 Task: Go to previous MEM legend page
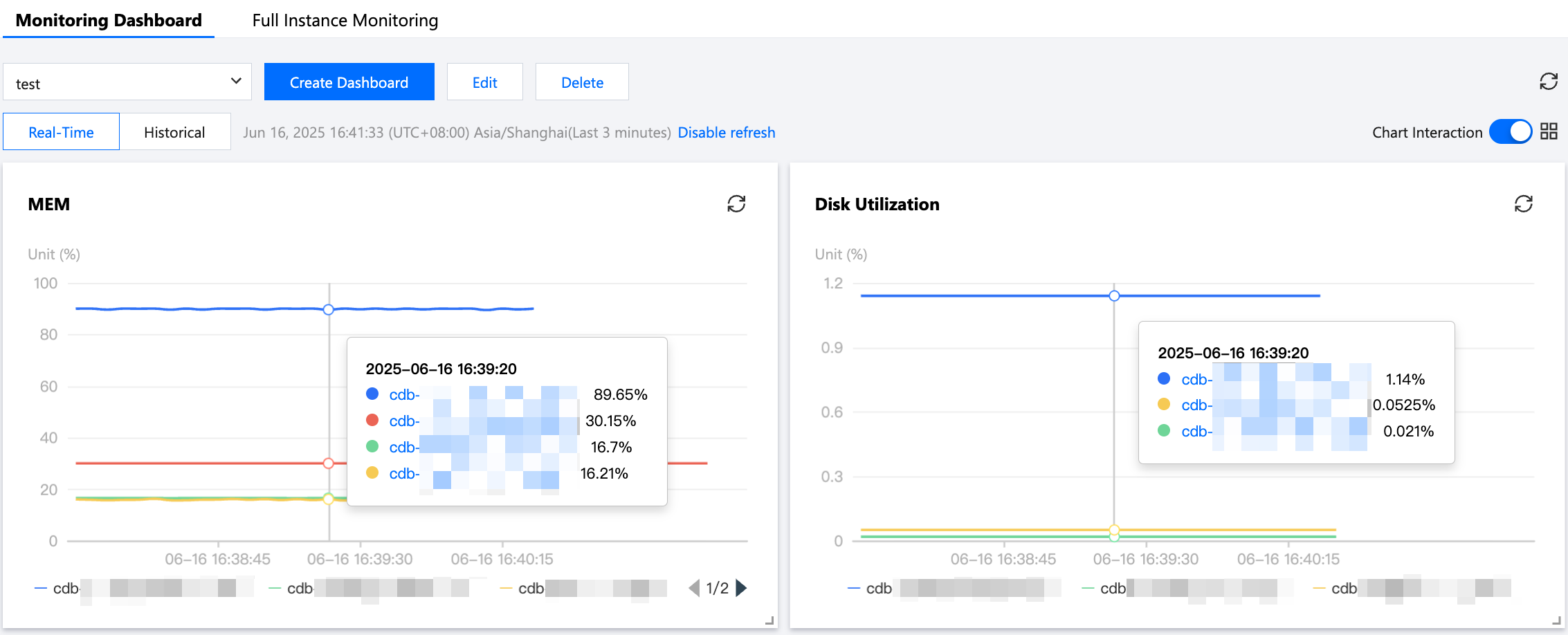694,588
